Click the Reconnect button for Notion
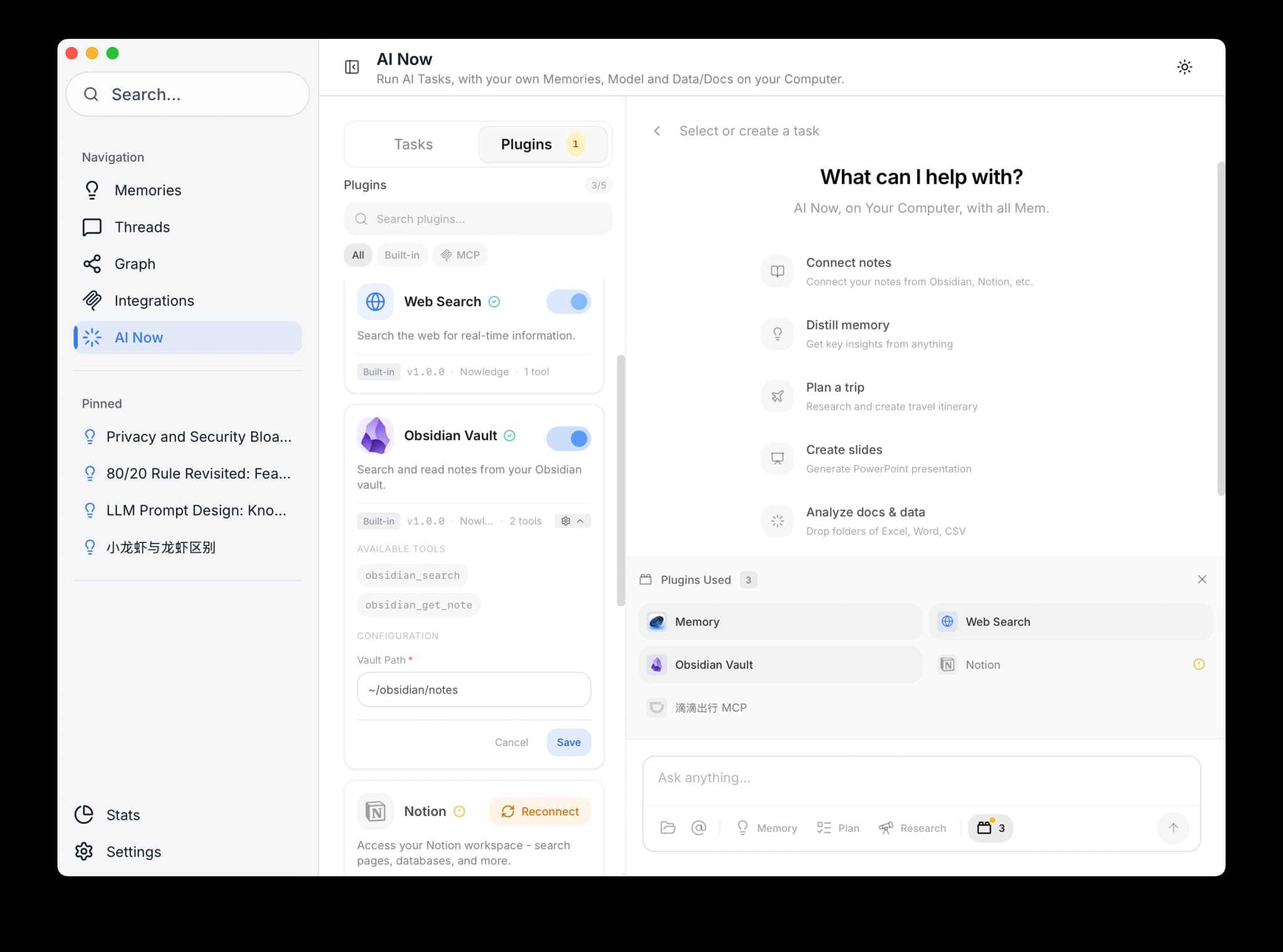Image resolution: width=1283 pixels, height=952 pixels. [x=540, y=811]
